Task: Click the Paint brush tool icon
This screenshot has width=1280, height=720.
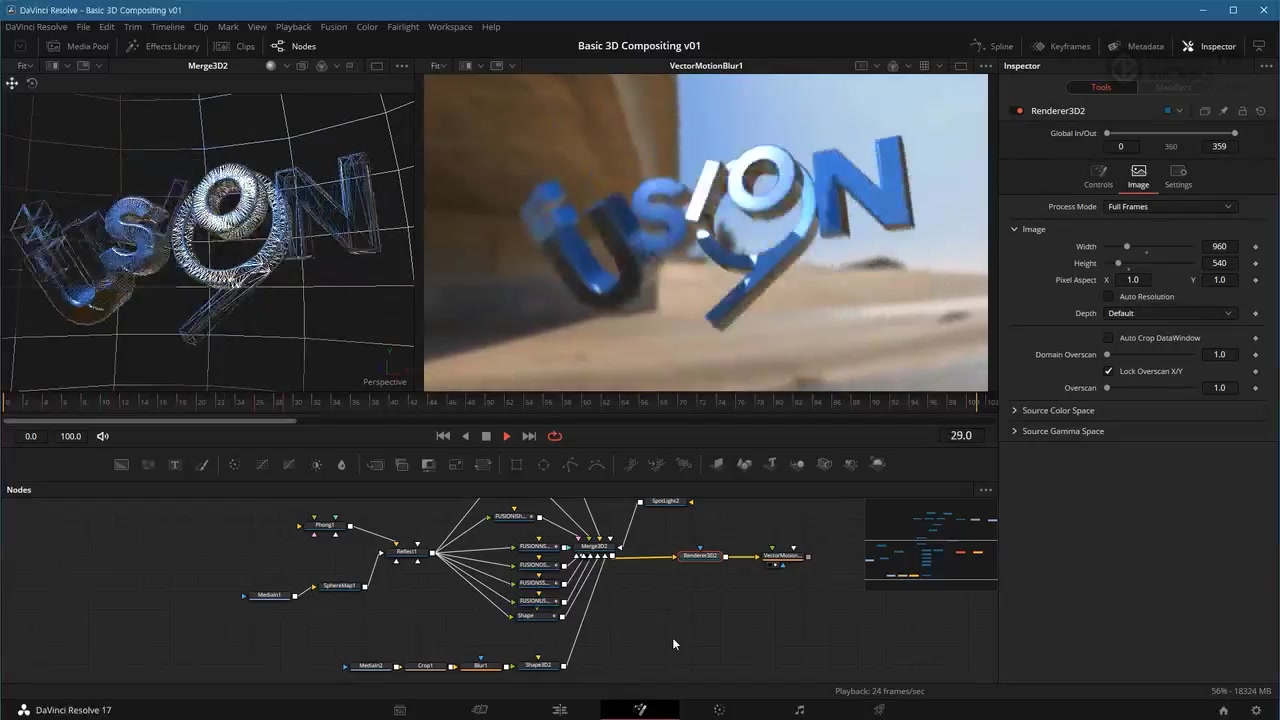Action: point(202,465)
